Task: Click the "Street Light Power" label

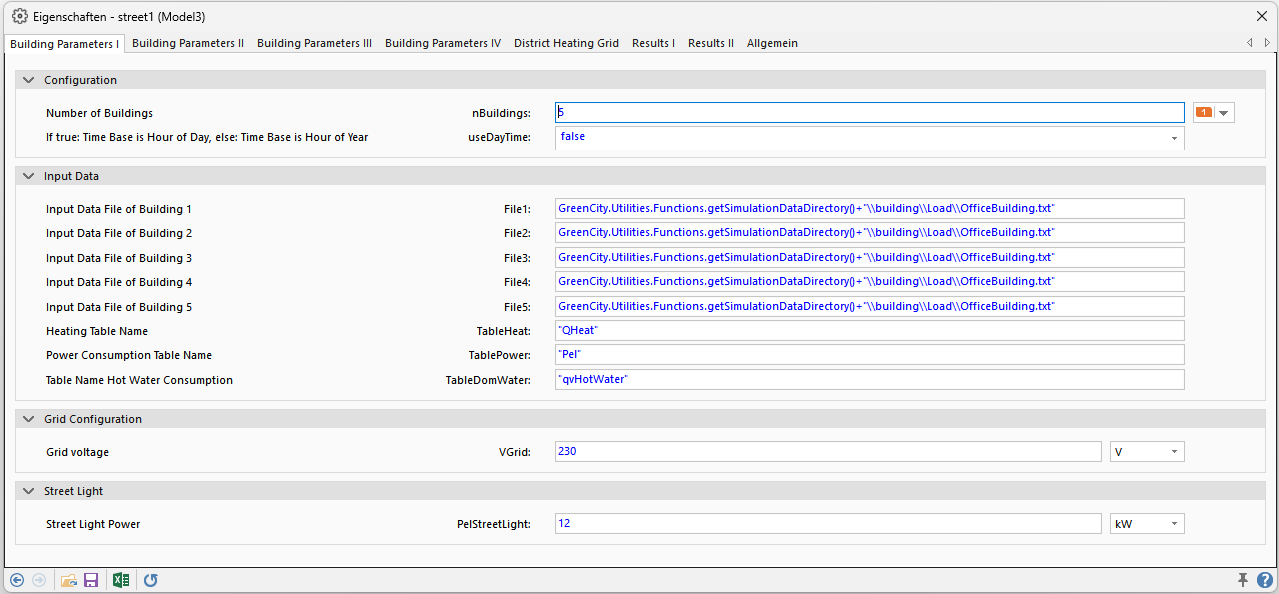Action: (x=93, y=524)
